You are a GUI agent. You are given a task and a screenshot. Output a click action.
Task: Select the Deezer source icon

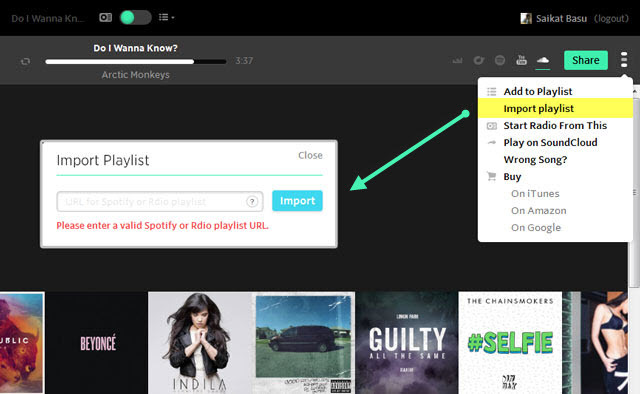(x=457, y=61)
